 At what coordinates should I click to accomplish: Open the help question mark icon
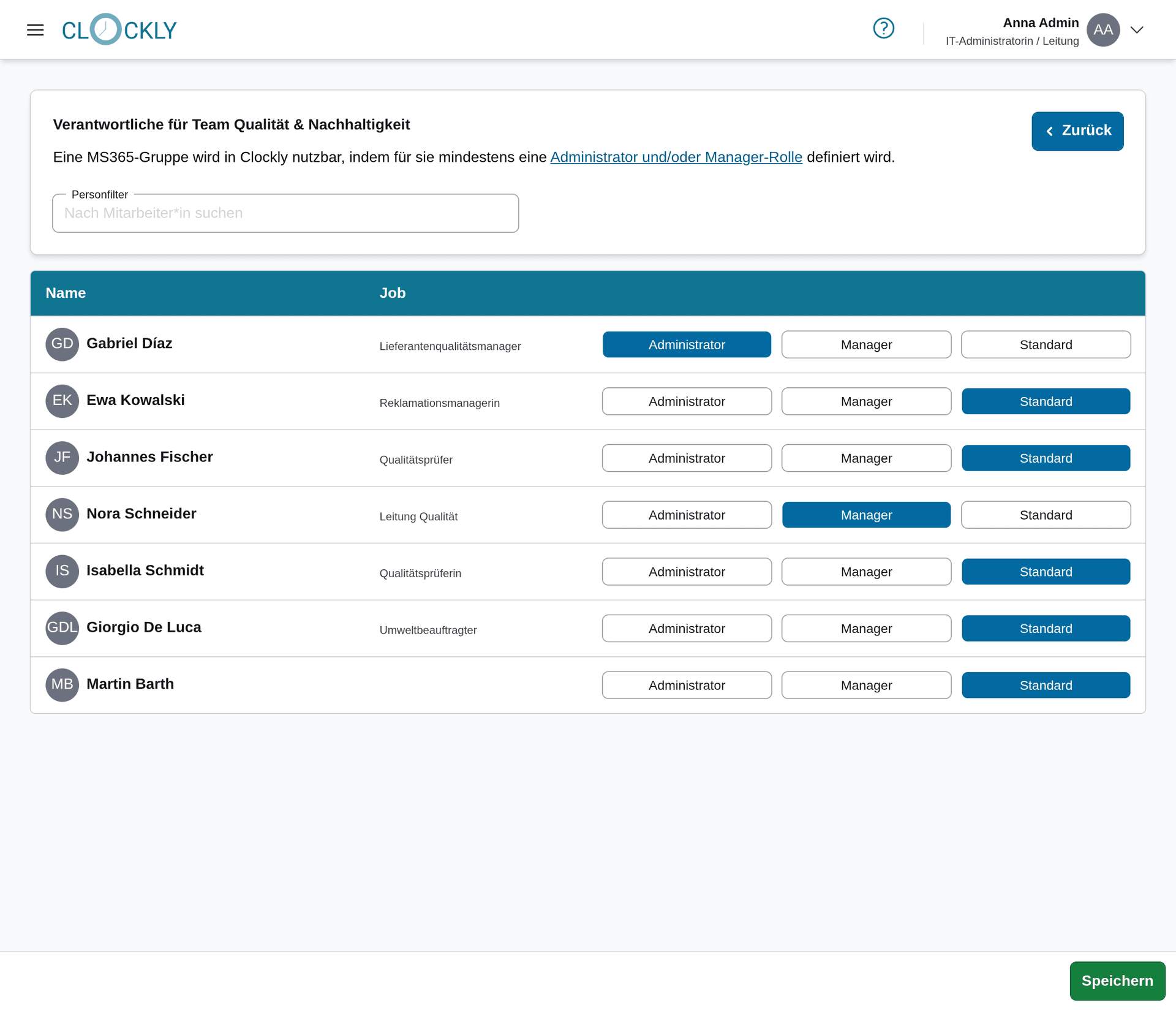(x=883, y=28)
